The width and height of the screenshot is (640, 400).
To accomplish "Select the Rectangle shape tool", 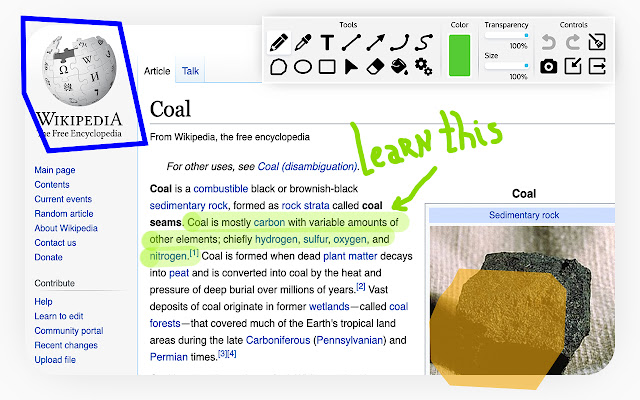I will (x=327, y=67).
